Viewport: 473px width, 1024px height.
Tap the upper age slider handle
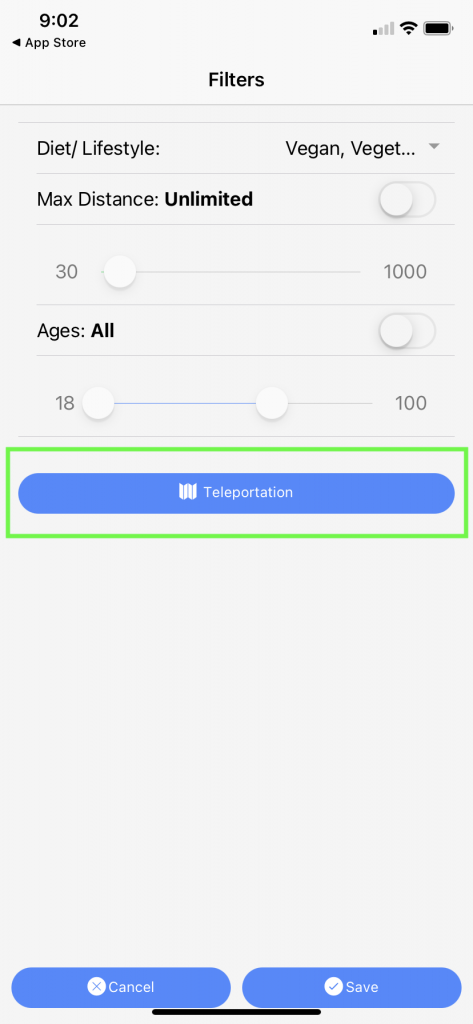coord(272,403)
